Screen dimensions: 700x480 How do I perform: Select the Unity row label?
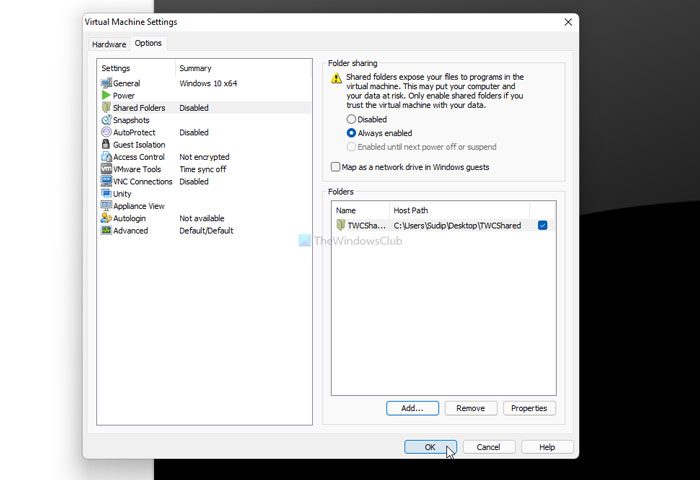122,194
